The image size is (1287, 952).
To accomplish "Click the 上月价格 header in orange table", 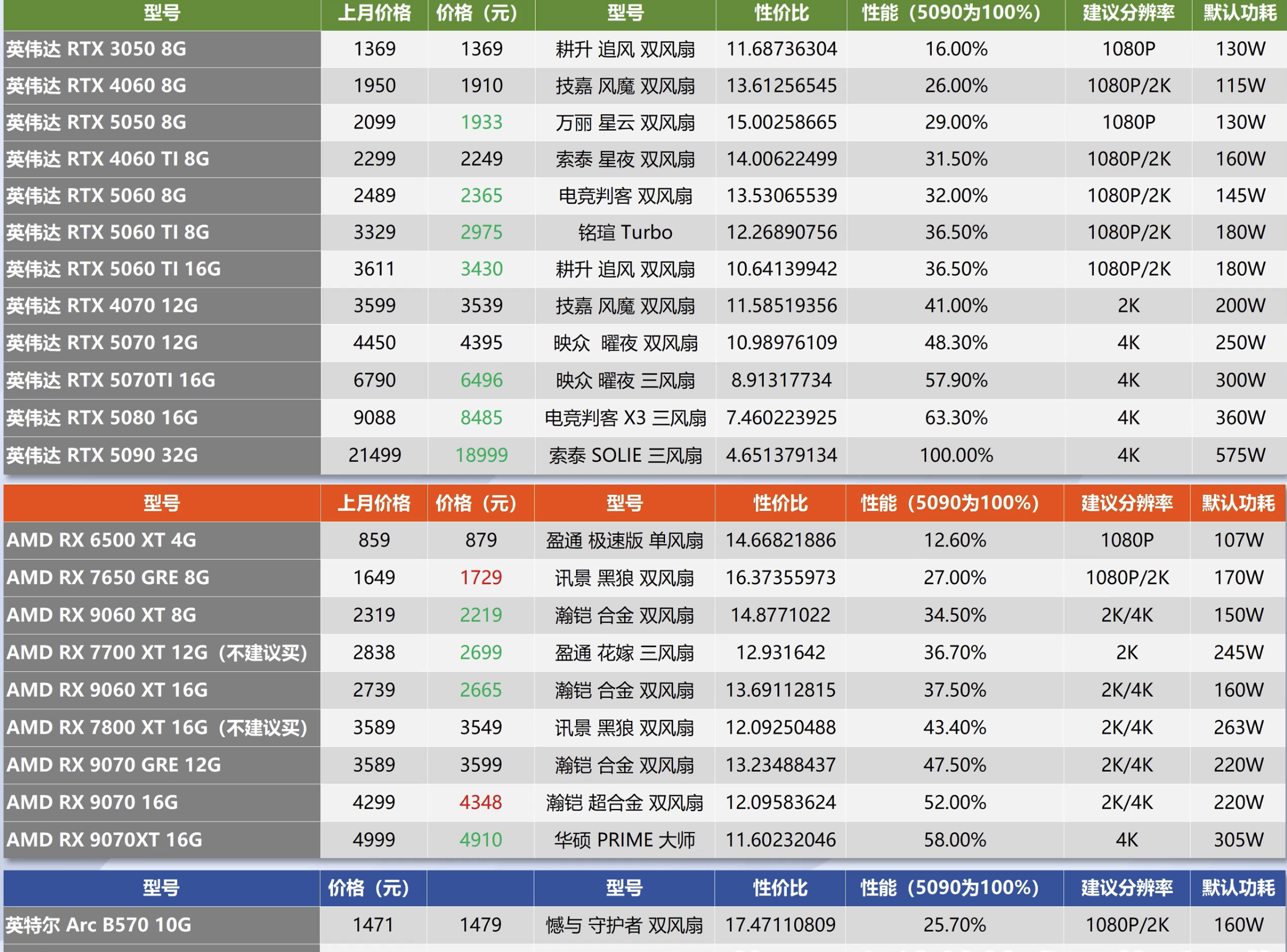I will tap(374, 503).
